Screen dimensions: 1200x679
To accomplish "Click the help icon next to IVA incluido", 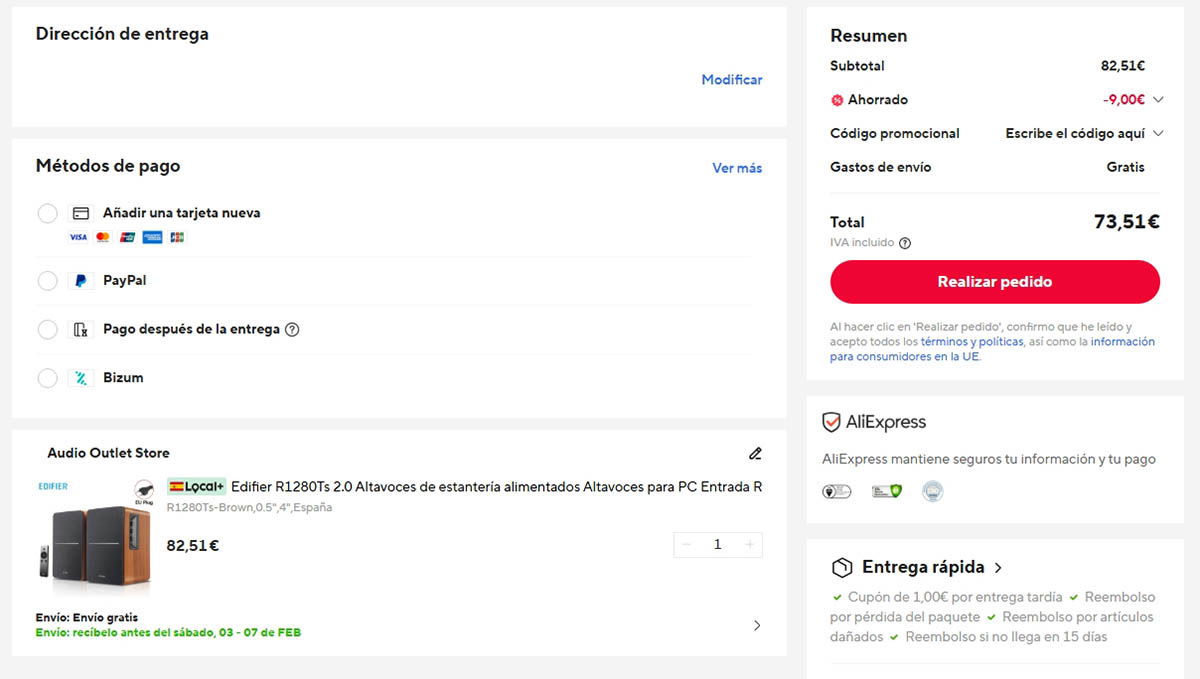I will 905,243.
